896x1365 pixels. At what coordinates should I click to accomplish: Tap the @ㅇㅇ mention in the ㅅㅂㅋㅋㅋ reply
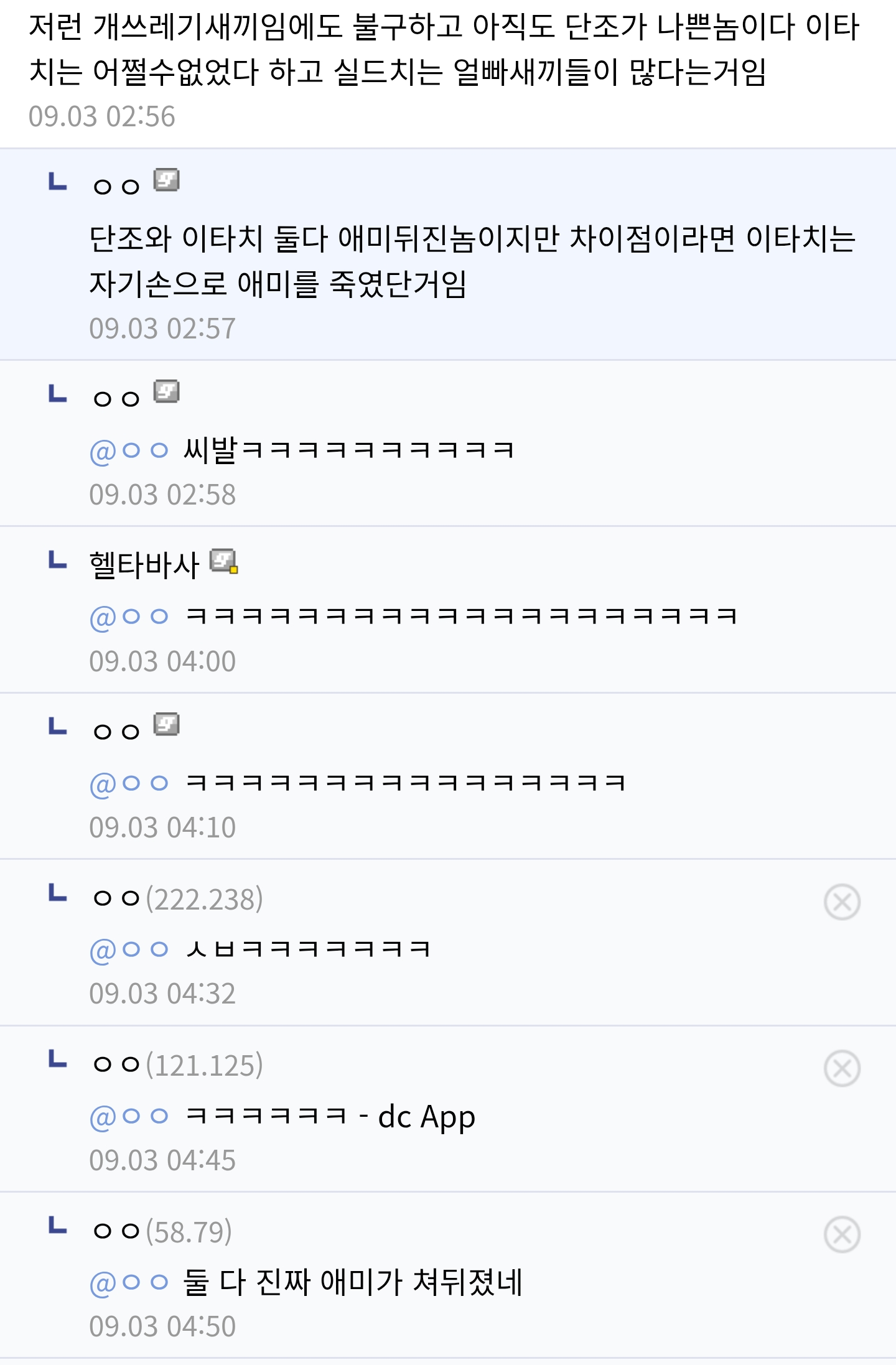(129, 949)
